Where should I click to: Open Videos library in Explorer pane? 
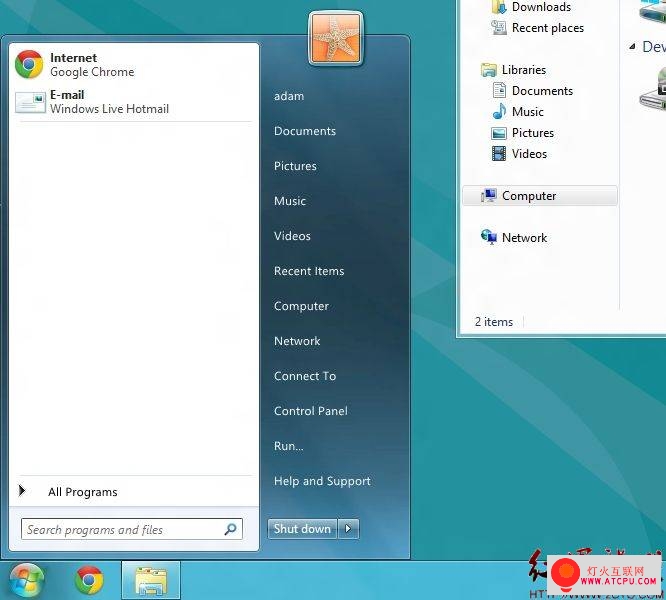(529, 154)
